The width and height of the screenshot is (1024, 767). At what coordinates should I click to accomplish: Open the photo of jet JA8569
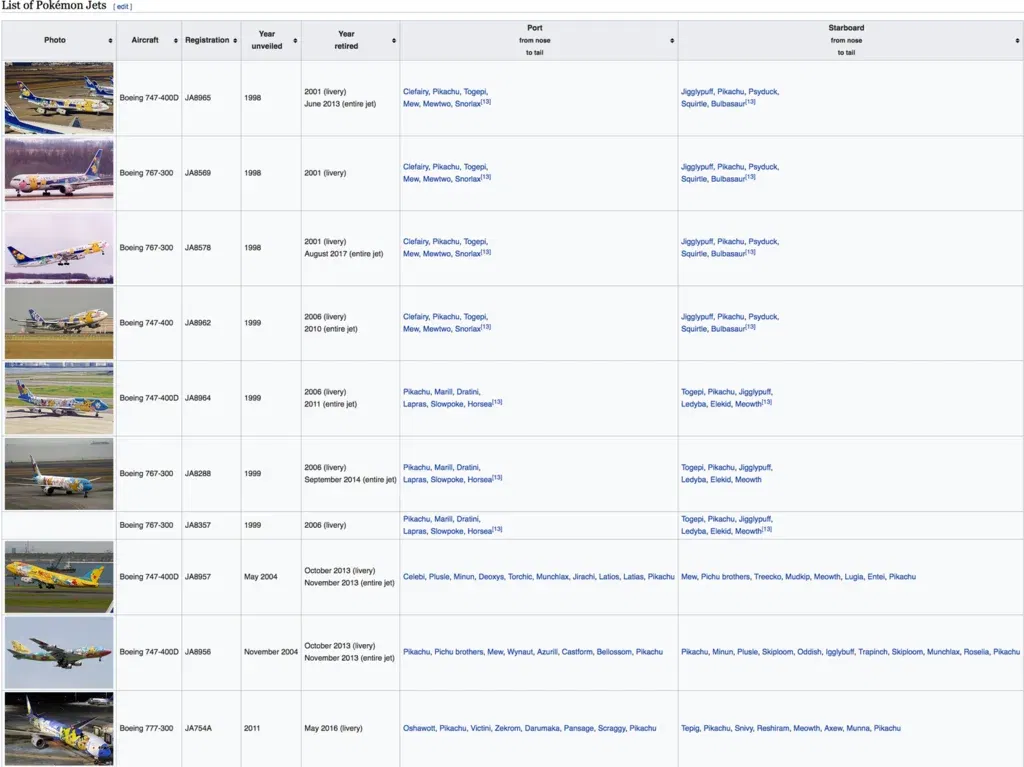(59, 173)
